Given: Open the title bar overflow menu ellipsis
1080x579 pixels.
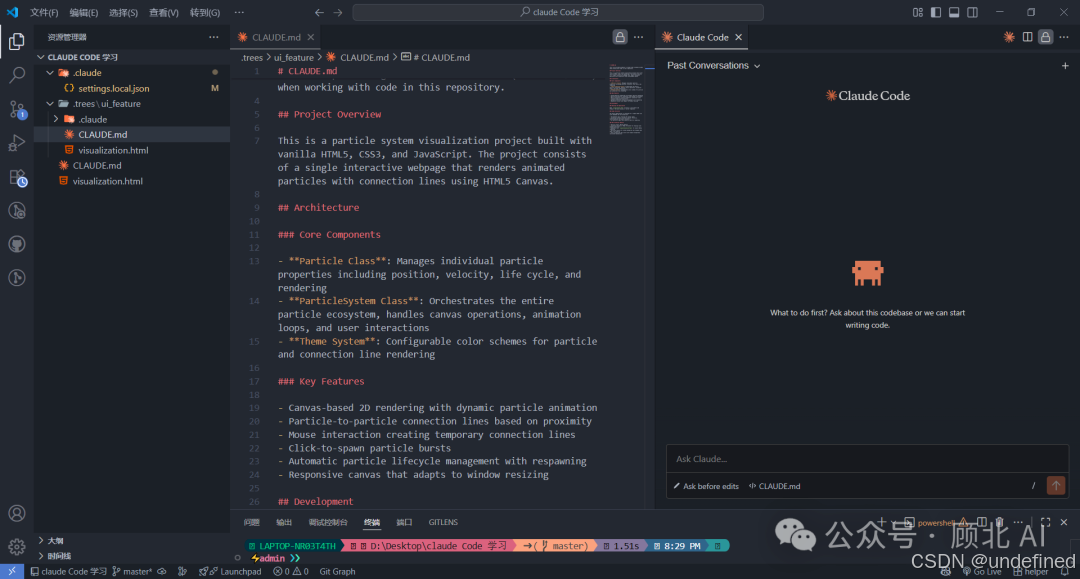Looking at the screenshot, I should tap(239, 12).
